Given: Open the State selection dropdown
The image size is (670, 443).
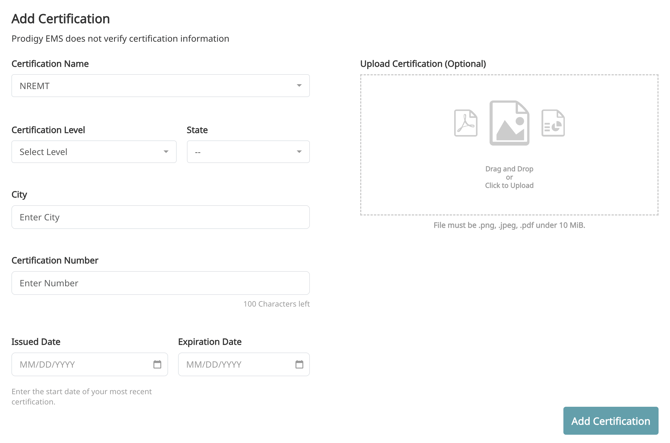Looking at the screenshot, I should pyautogui.click(x=240, y=152).
